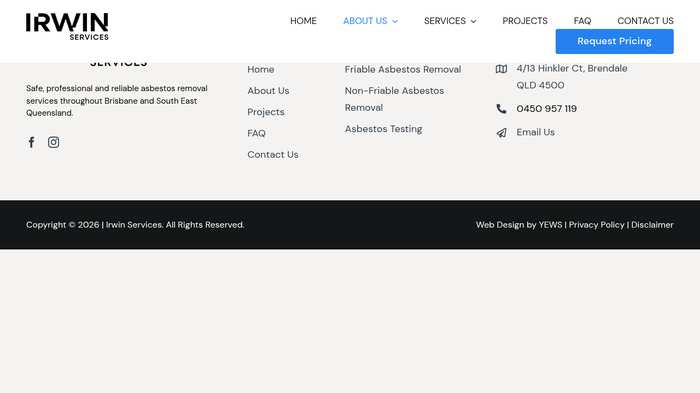The height and width of the screenshot is (393, 700).
Task: Click the paper plane icon beside Email Us
Action: click(501, 133)
